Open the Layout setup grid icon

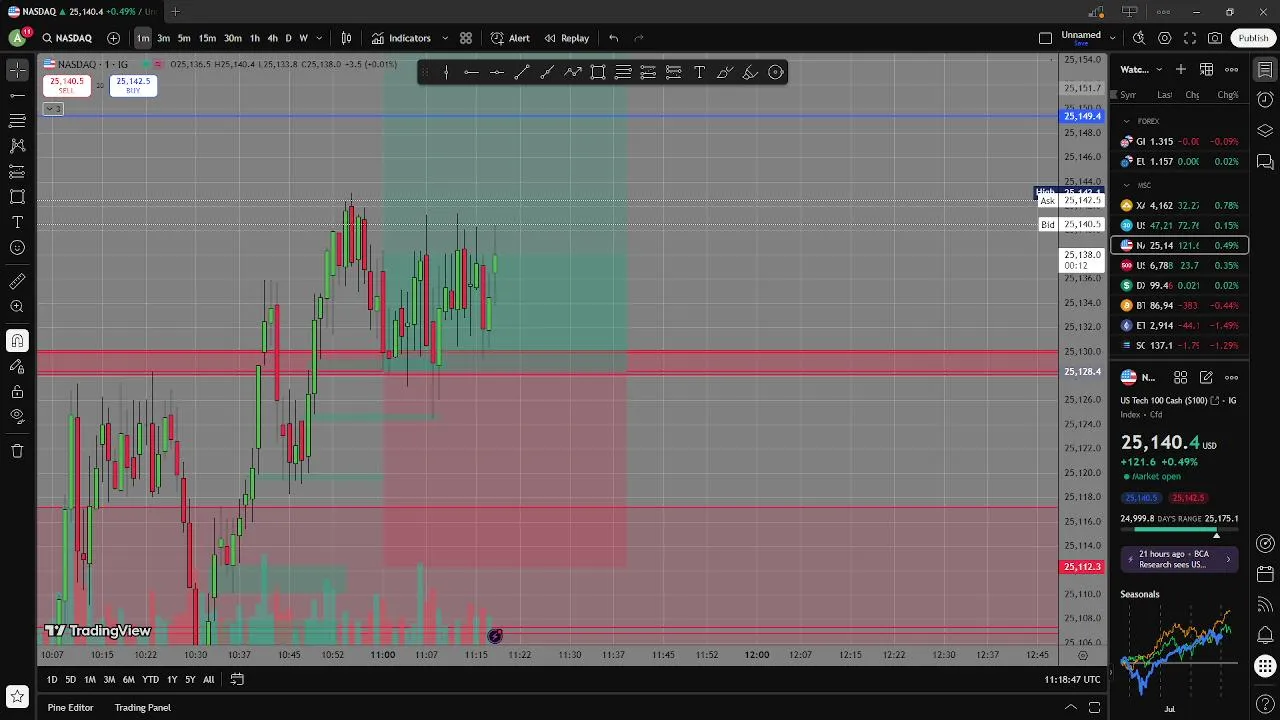point(1045,38)
